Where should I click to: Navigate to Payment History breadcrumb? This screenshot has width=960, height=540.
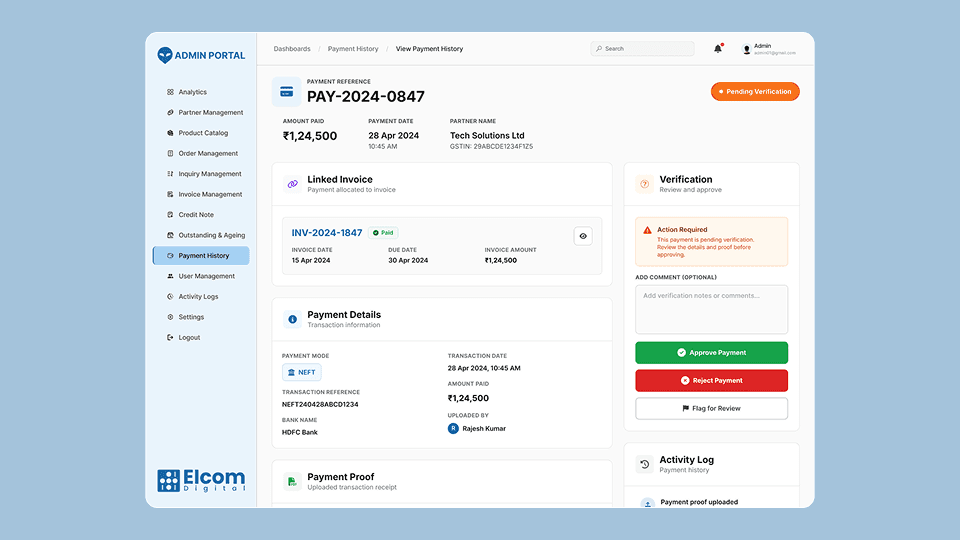coord(353,49)
